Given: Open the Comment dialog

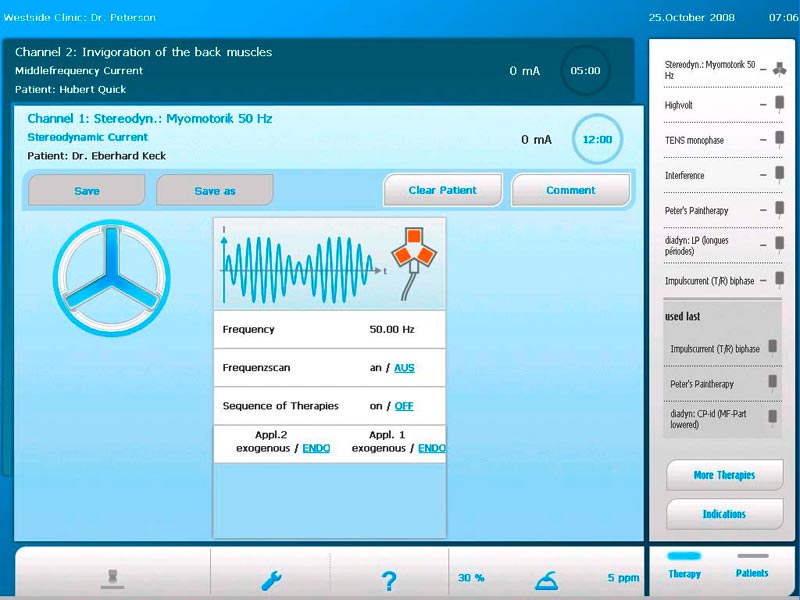Looking at the screenshot, I should point(571,190).
